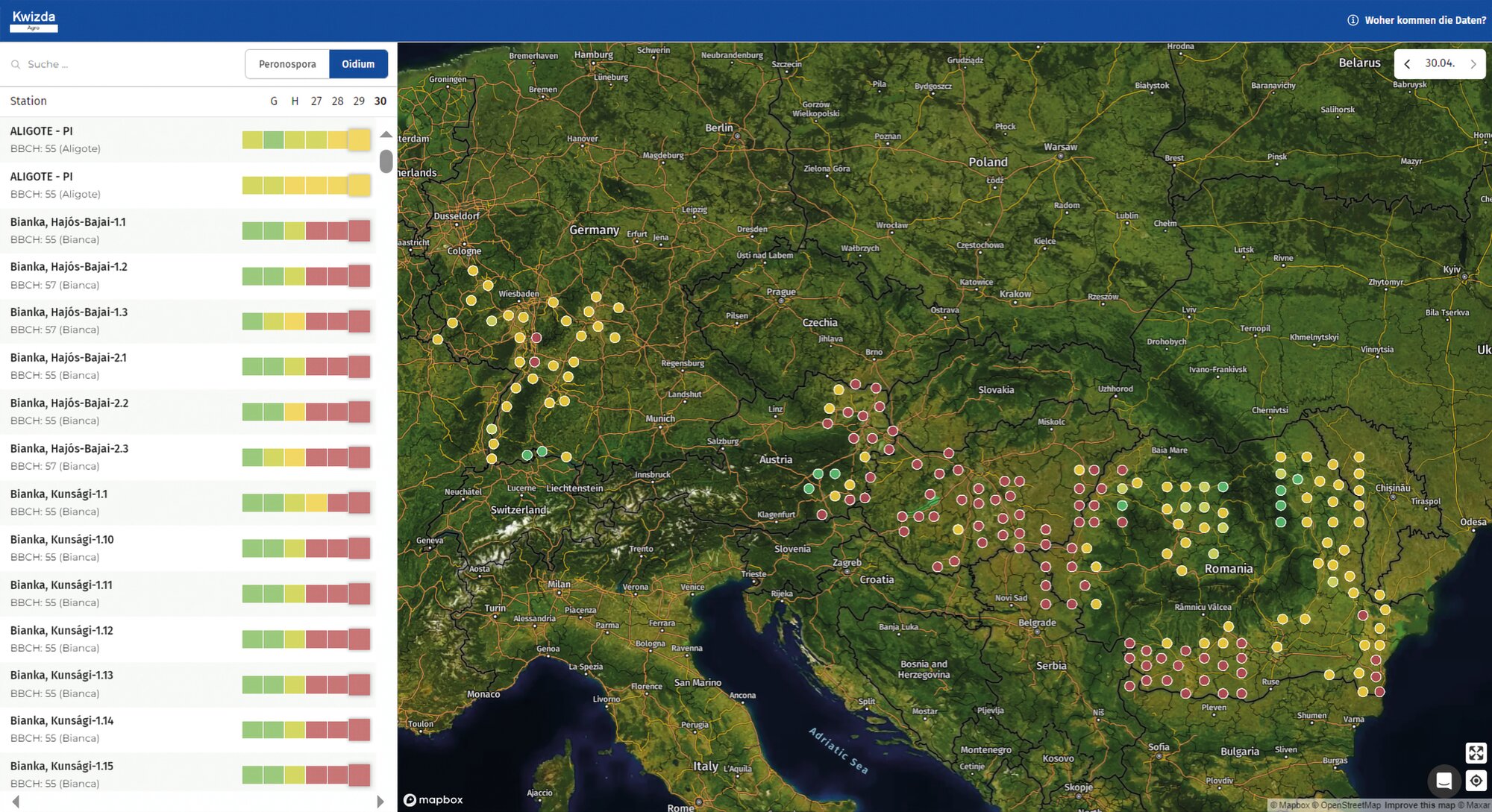Open the chat bubble widget
1492x812 pixels.
(1444, 781)
